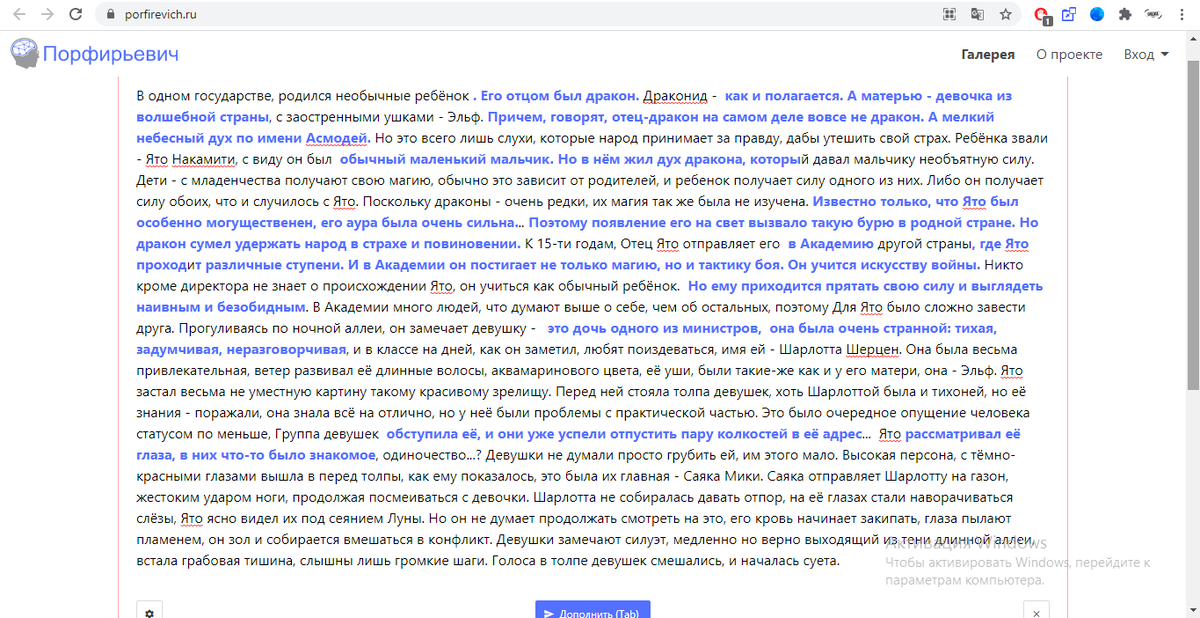1200x618 pixels.
Task: Click the blue screenshot extension icon
Action: click(1068, 13)
